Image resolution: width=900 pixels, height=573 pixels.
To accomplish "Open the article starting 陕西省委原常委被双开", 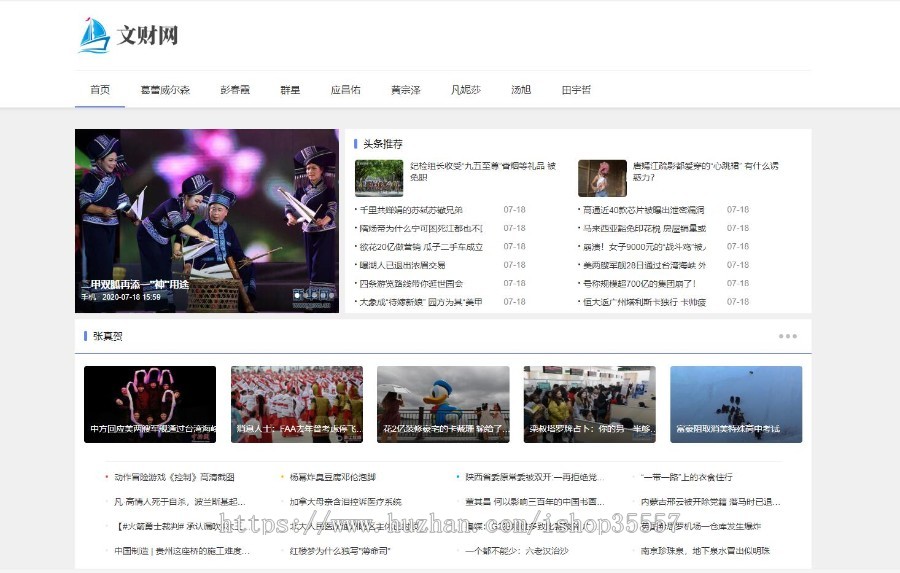I will (534, 477).
